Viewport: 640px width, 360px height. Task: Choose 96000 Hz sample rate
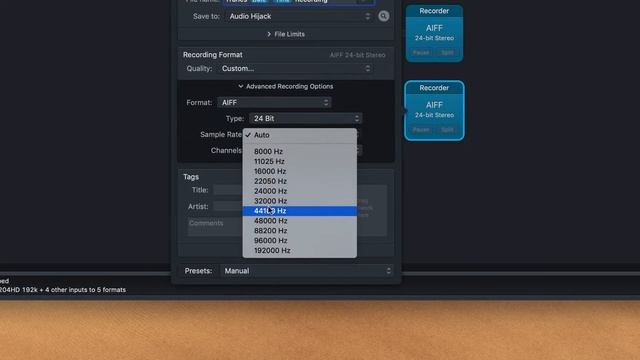(299, 240)
